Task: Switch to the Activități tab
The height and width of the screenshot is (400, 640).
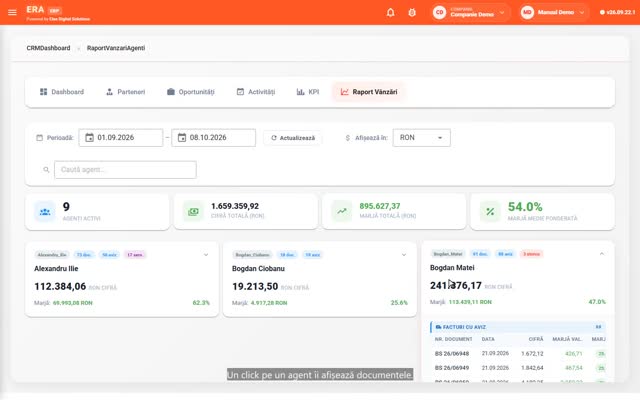Action: click(x=256, y=92)
